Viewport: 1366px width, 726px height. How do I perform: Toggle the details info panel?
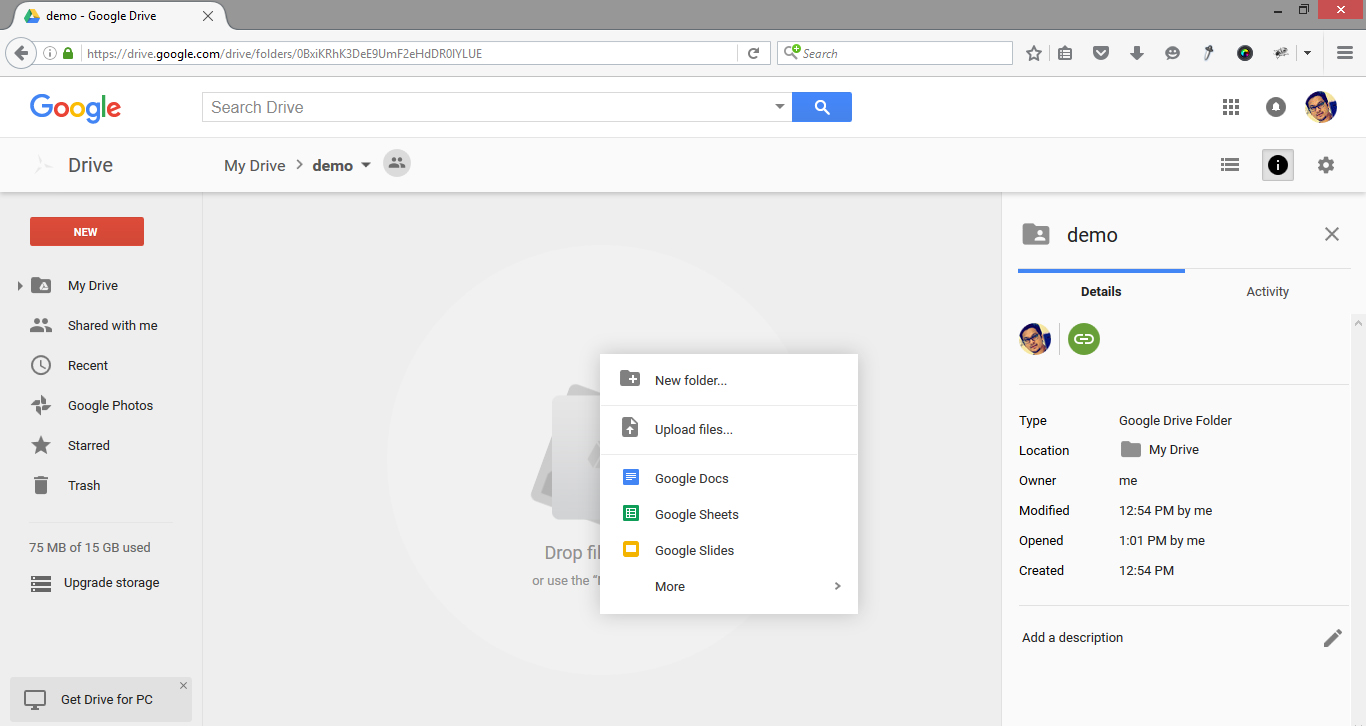click(x=1277, y=164)
